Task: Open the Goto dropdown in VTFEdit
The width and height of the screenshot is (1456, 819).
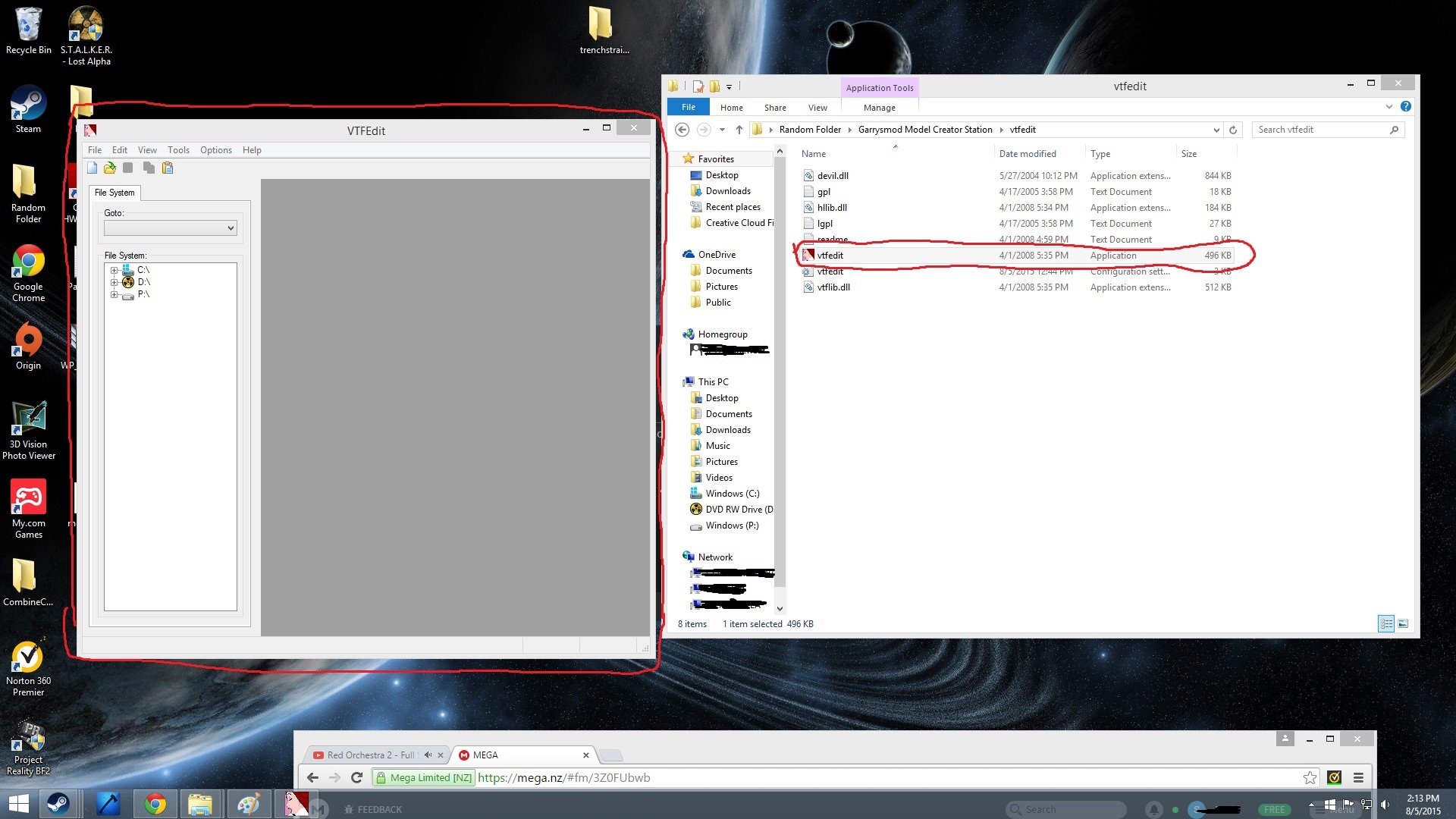Action: 231,228
